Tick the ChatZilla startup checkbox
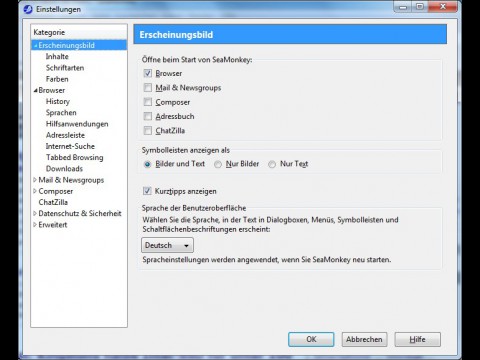480x360 pixels. [x=148, y=131]
